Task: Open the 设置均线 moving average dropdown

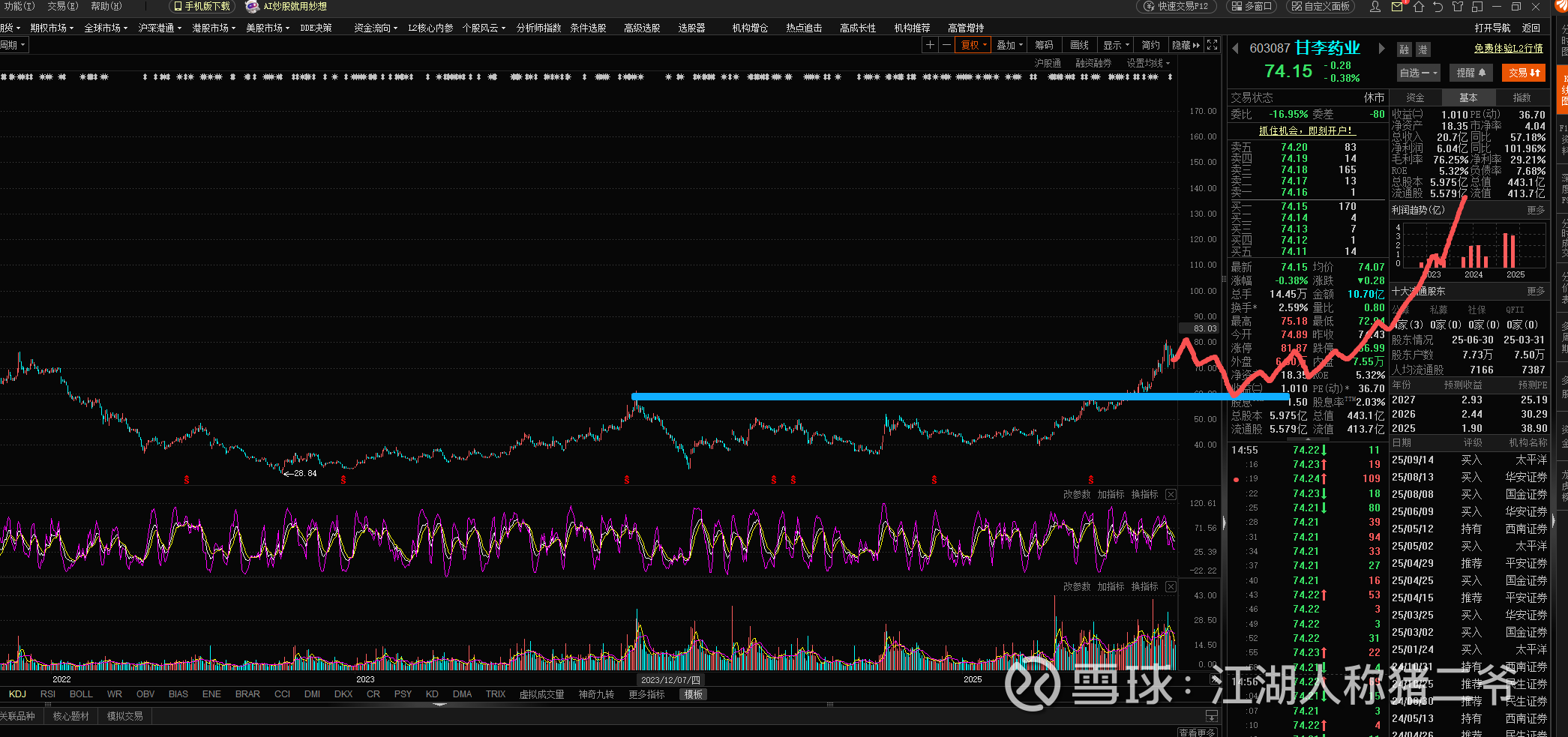Action: coord(1147,63)
